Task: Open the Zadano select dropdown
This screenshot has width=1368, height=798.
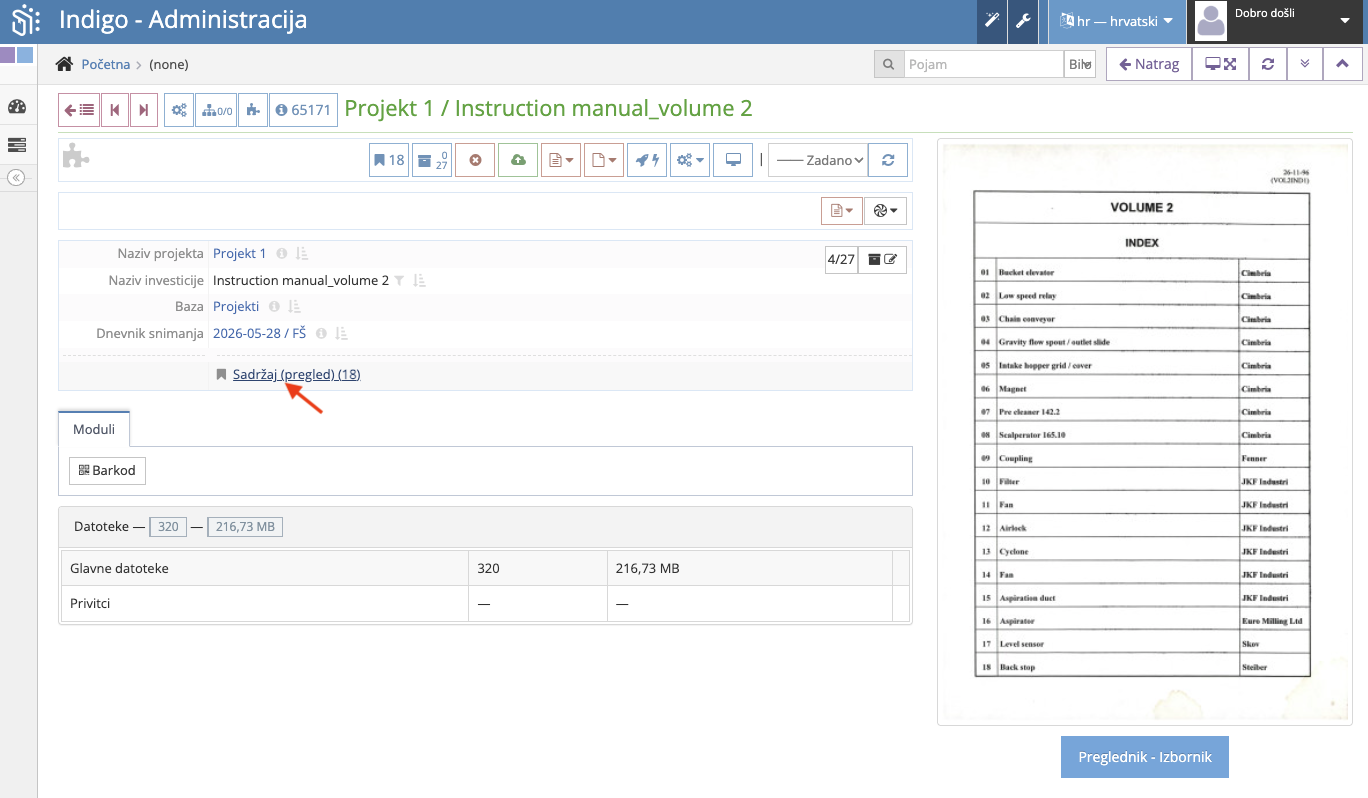Action: (x=818, y=160)
